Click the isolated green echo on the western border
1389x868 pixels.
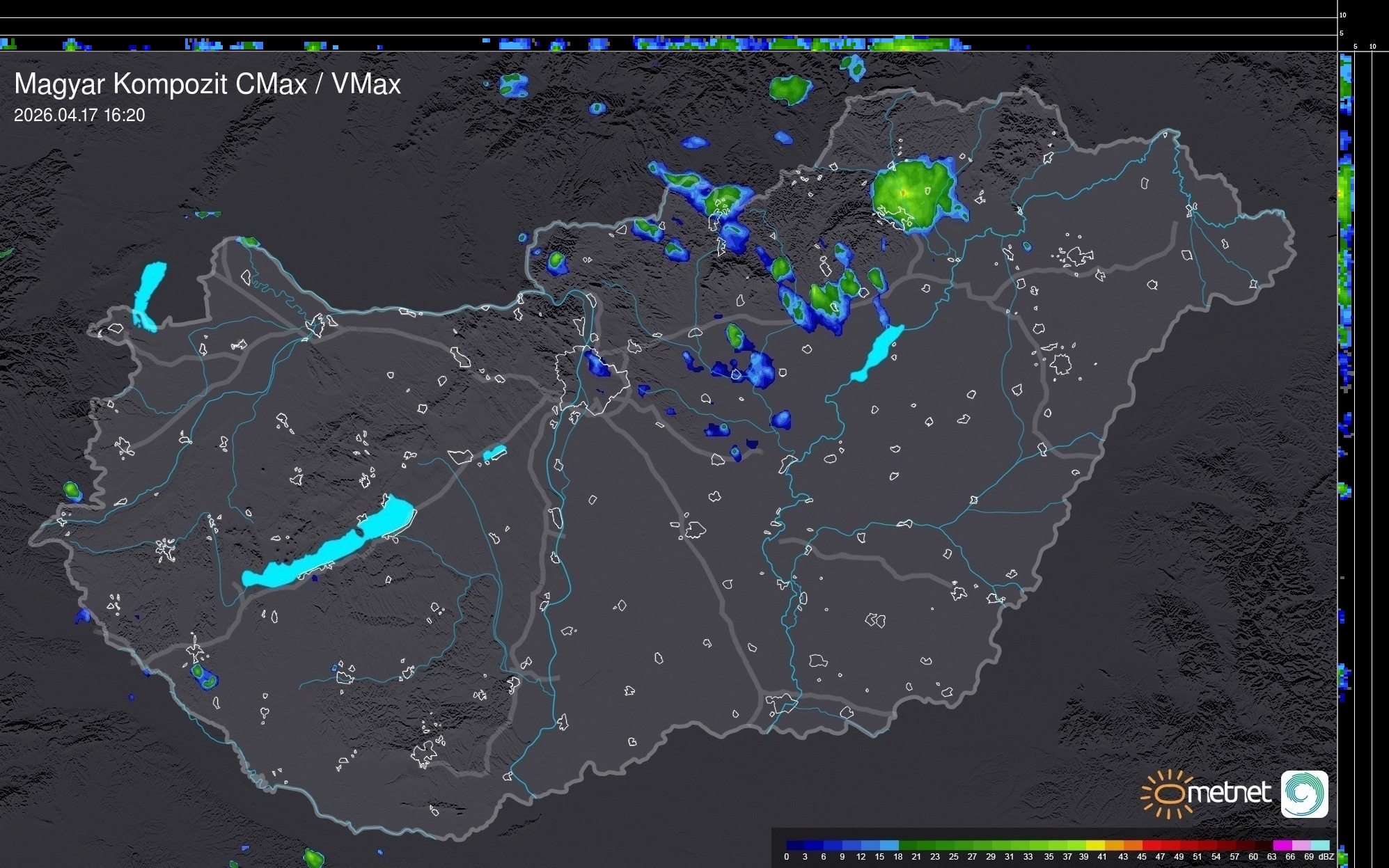click(72, 490)
